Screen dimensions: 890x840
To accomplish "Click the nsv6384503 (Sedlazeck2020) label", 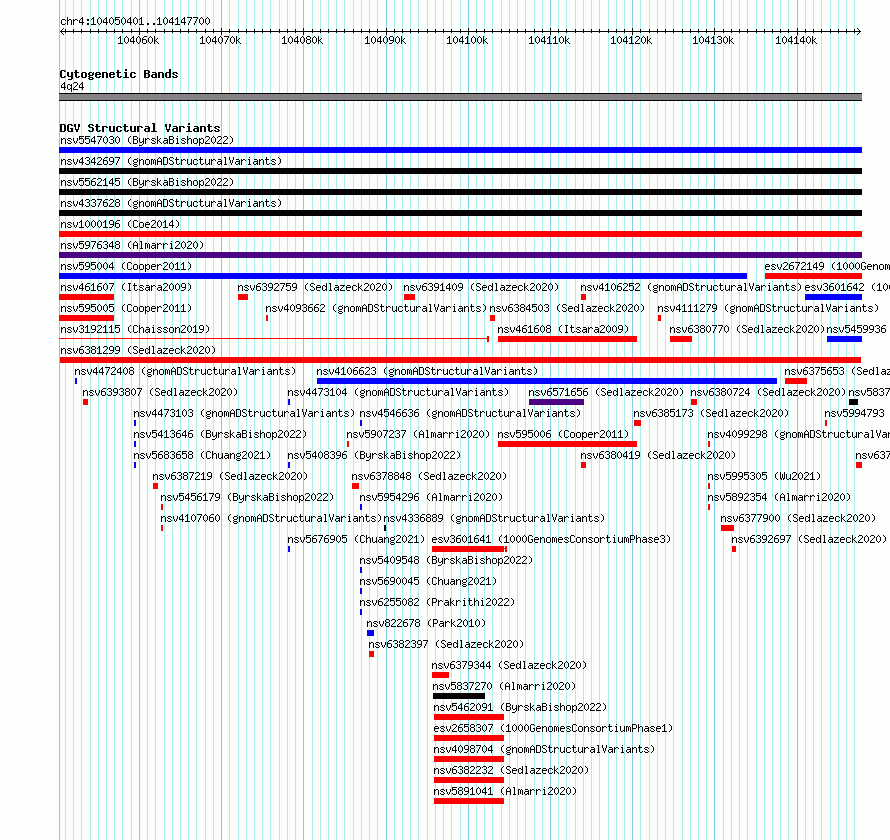I will [x=567, y=308].
